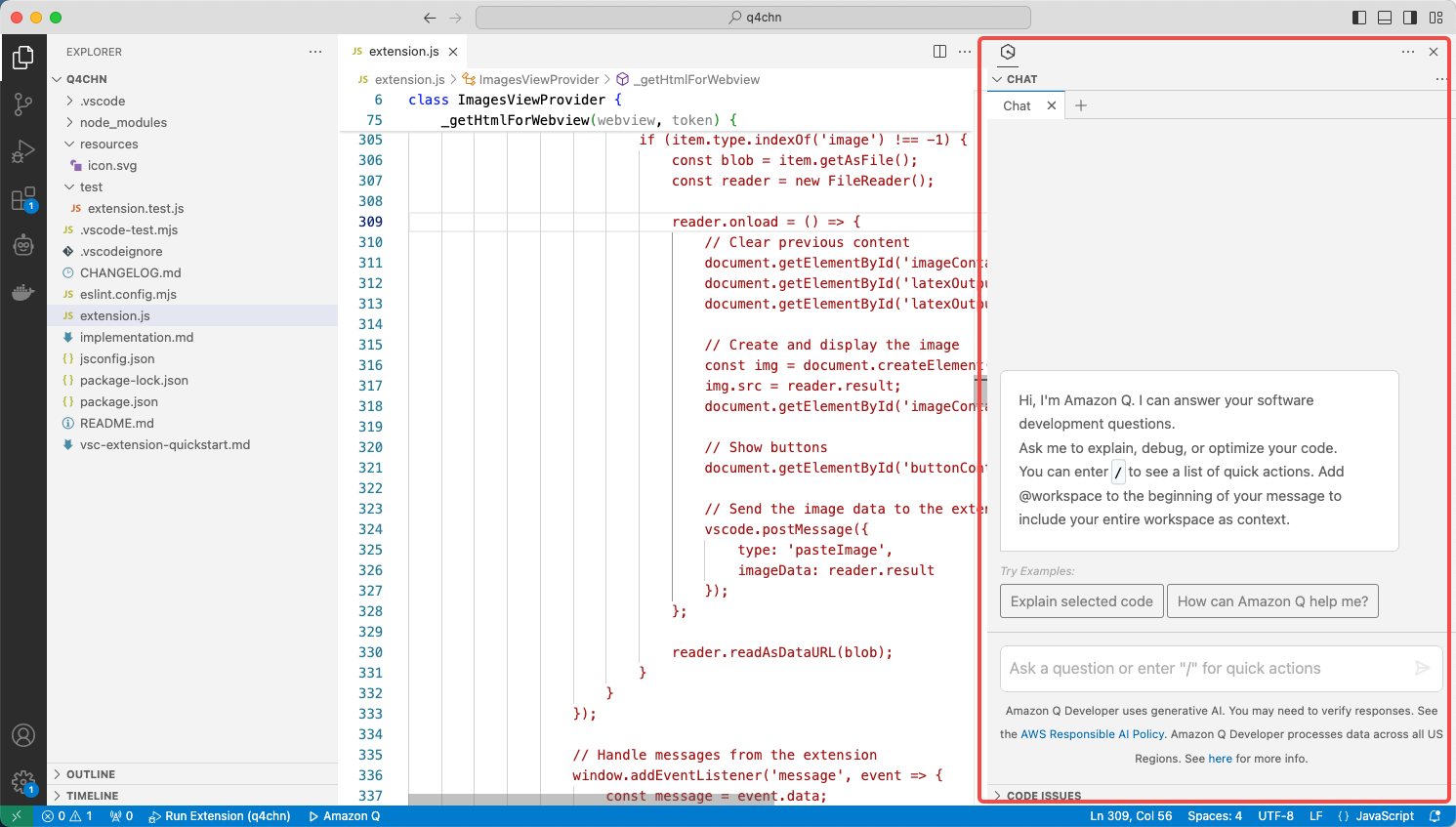Open the Source Control view
This screenshot has height=827, width=1456.
23,103
